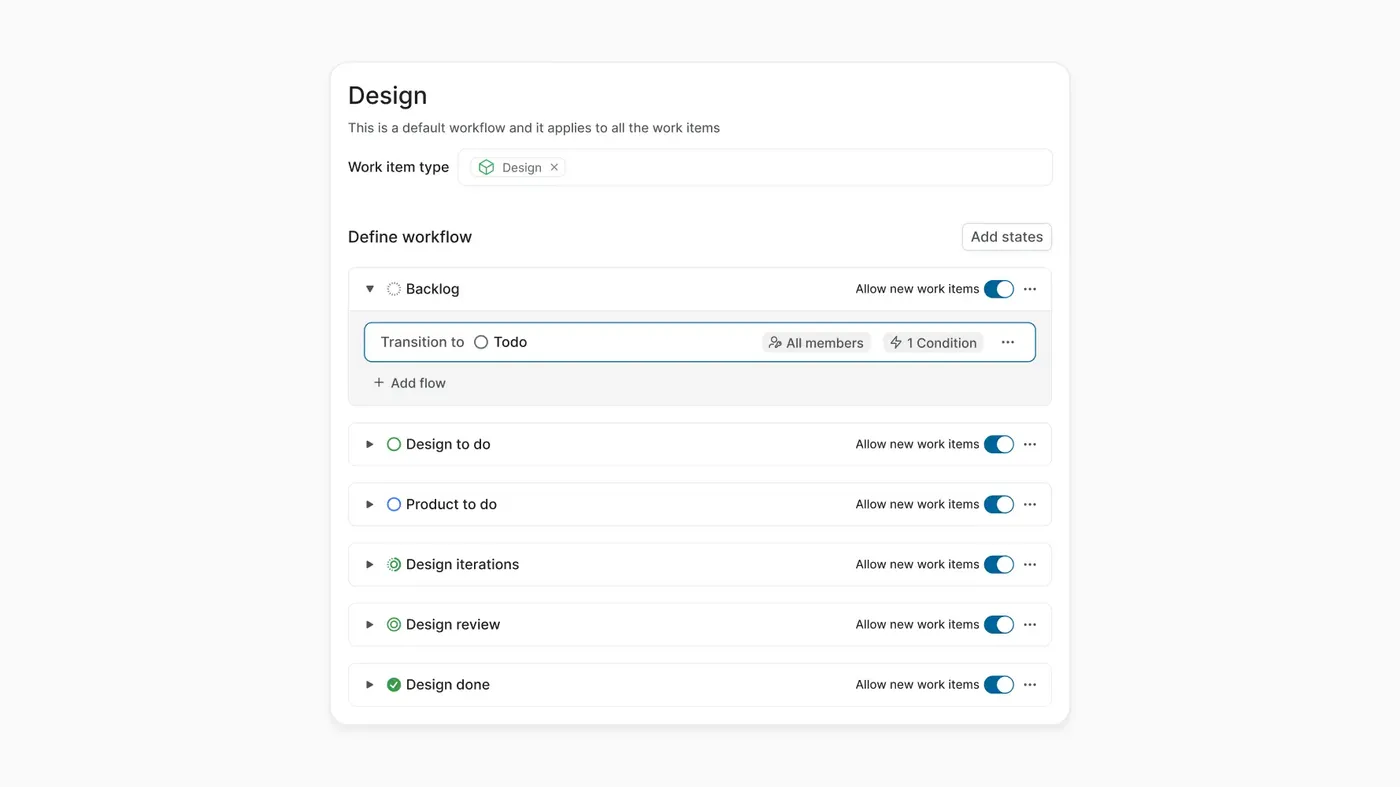This screenshot has height=787, width=1400.
Task: Click the Backlog state name
Action: pyautogui.click(x=433, y=289)
